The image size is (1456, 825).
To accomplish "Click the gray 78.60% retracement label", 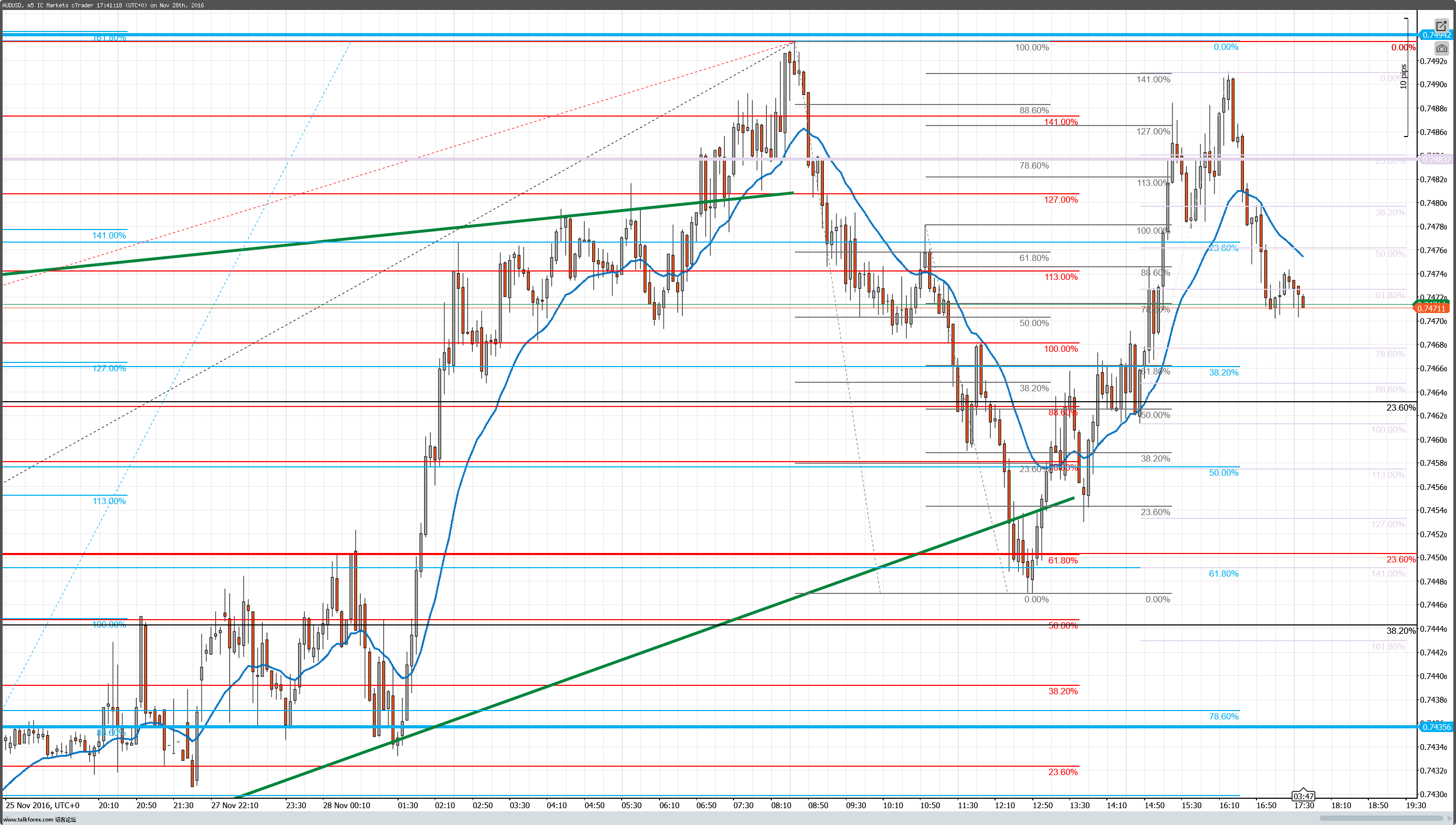I will tap(1034, 165).
